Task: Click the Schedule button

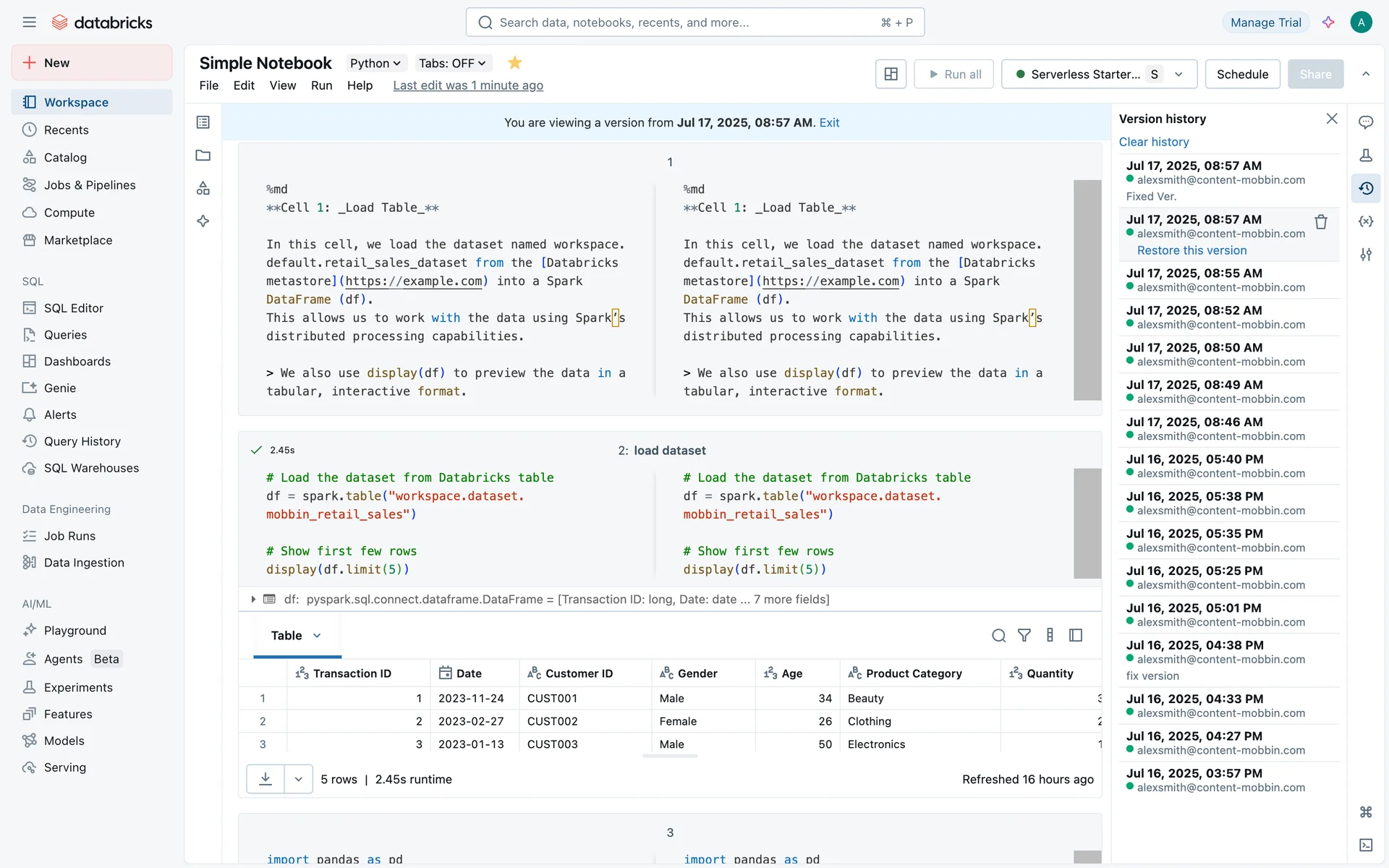Action: point(1242,74)
